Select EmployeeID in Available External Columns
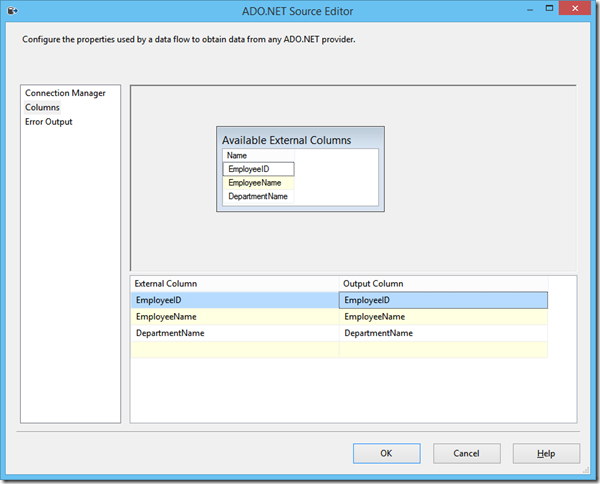Screen dimensions: 600x484 258,169
